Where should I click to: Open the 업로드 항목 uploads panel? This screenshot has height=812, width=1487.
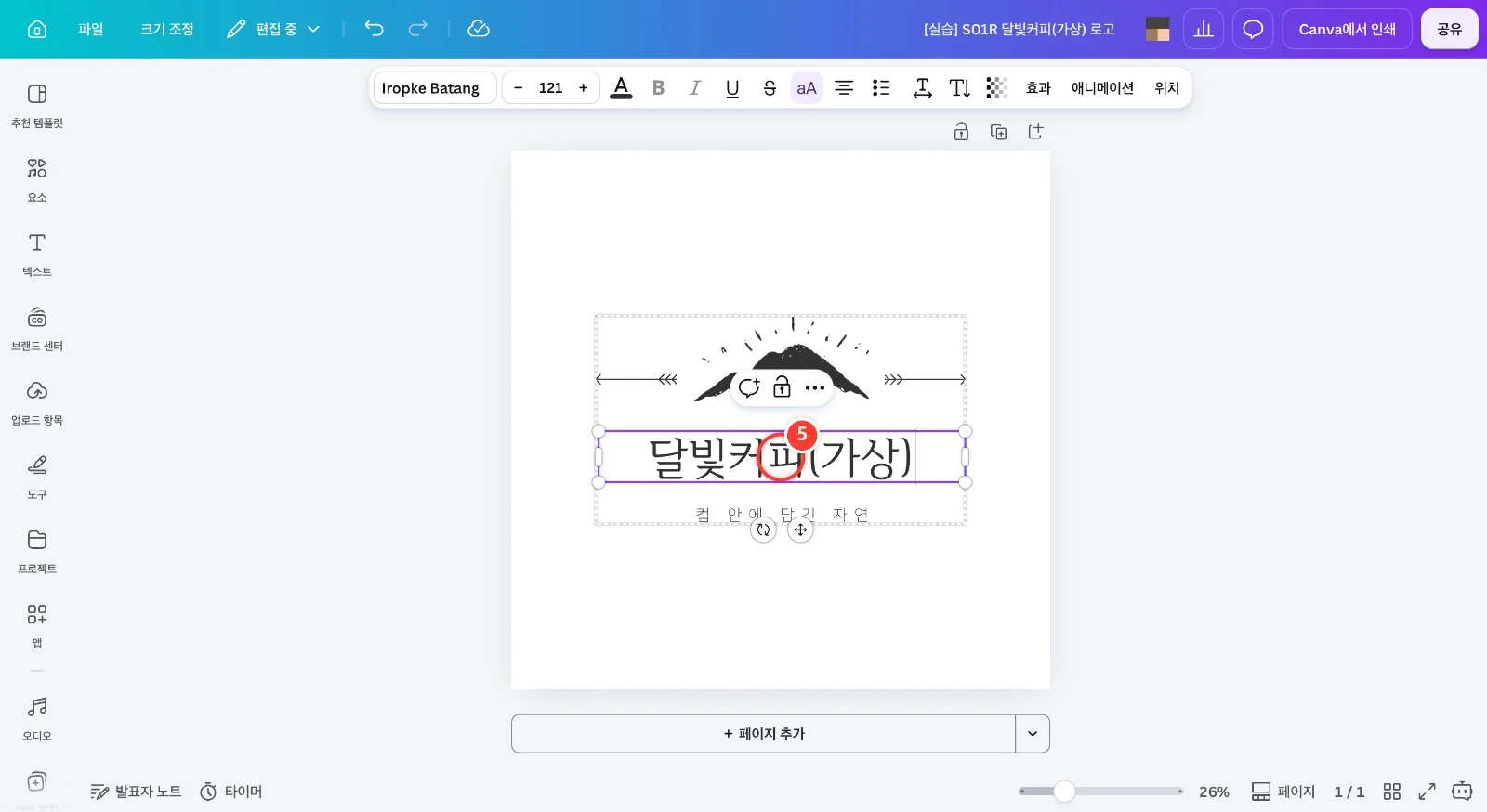(x=37, y=403)
